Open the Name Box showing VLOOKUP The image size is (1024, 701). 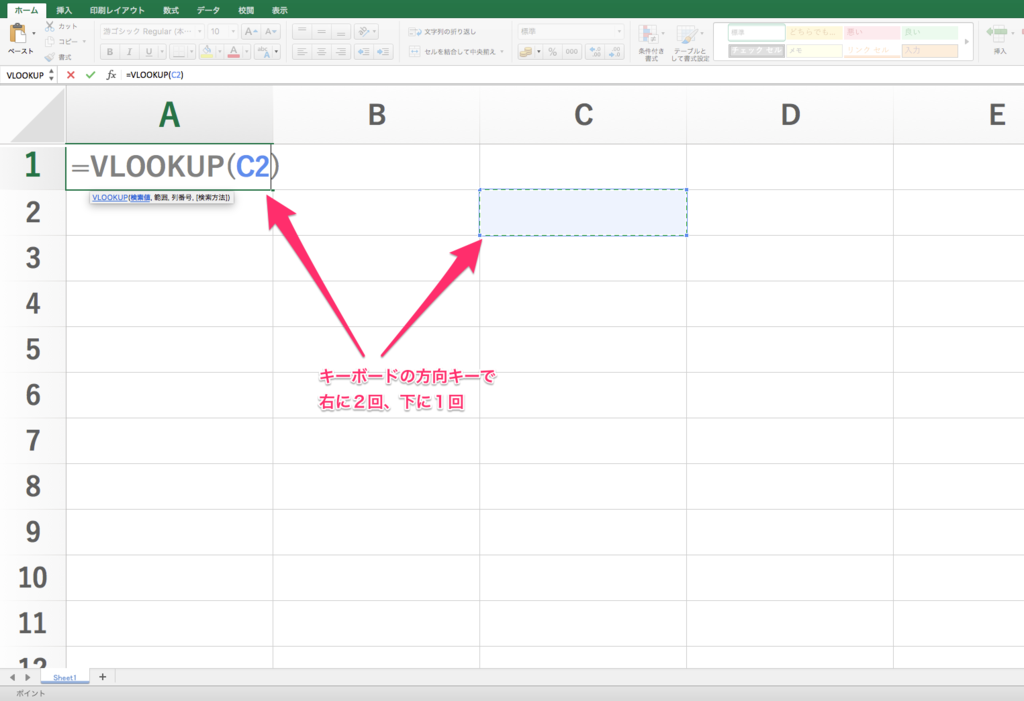[29, 75]
